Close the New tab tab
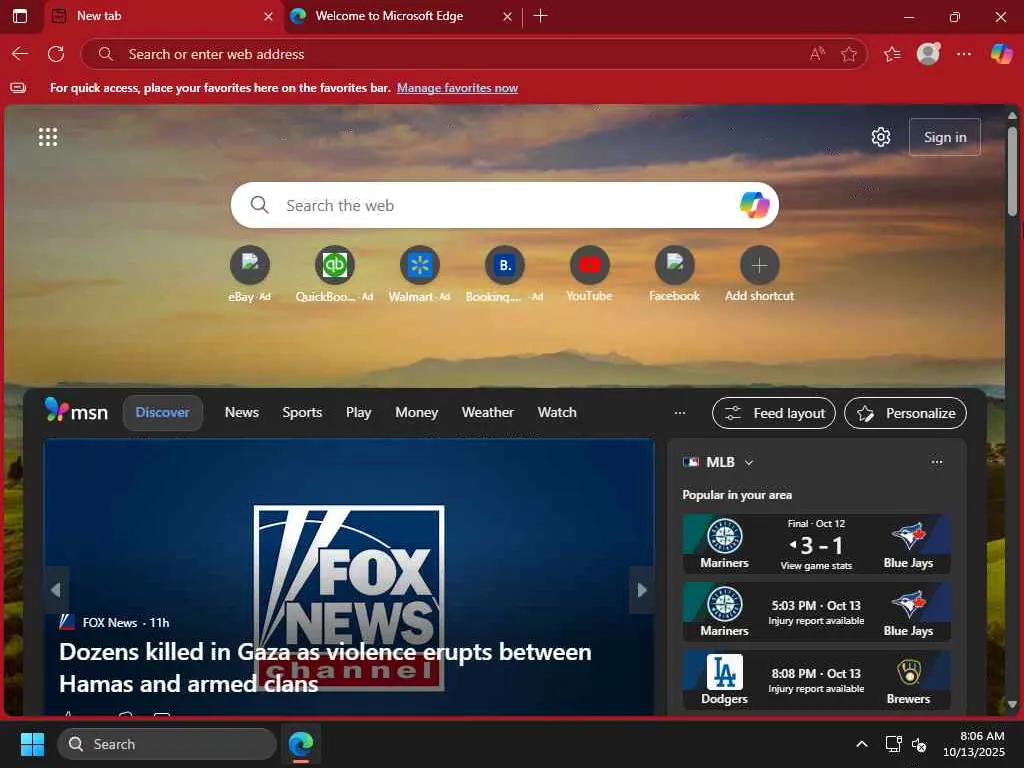 click(x=268, y=16)
